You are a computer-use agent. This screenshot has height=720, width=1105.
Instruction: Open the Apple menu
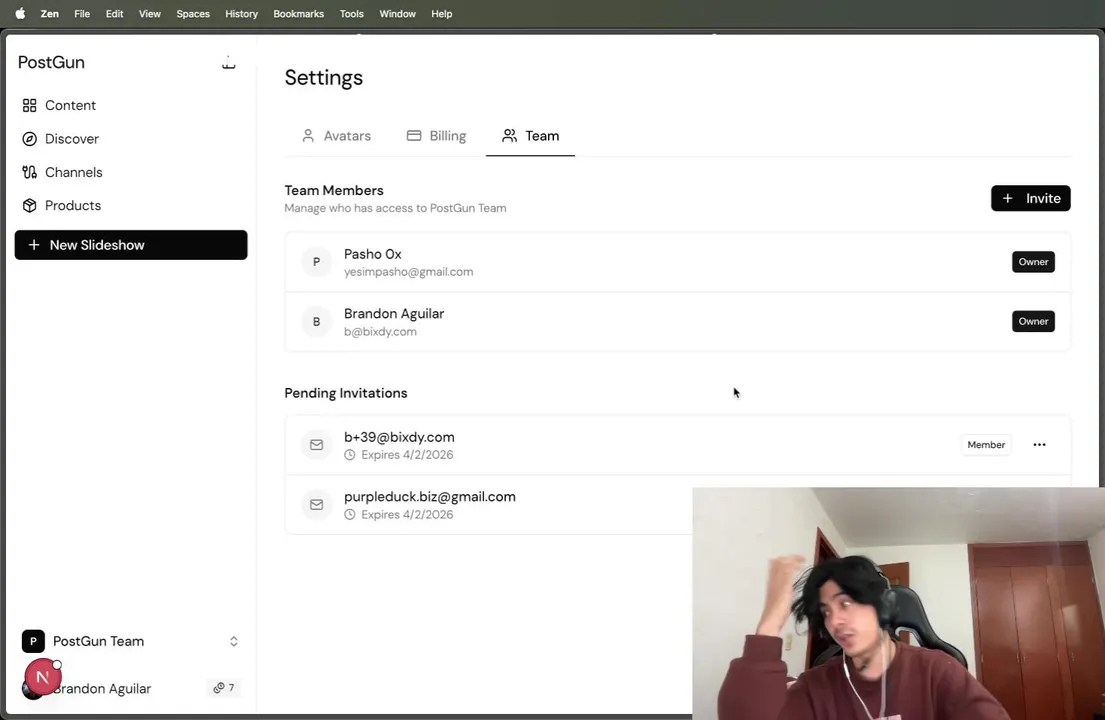20,13
